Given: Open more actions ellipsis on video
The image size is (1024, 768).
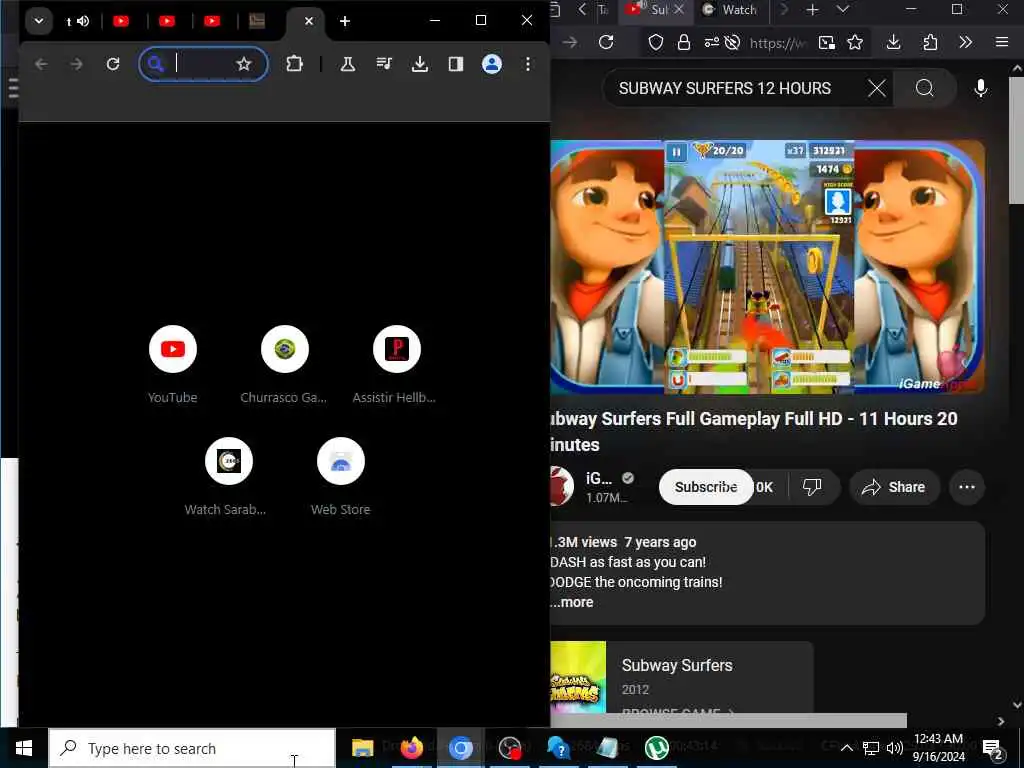Looking at the screenshot, I should (x=967, y=487).
